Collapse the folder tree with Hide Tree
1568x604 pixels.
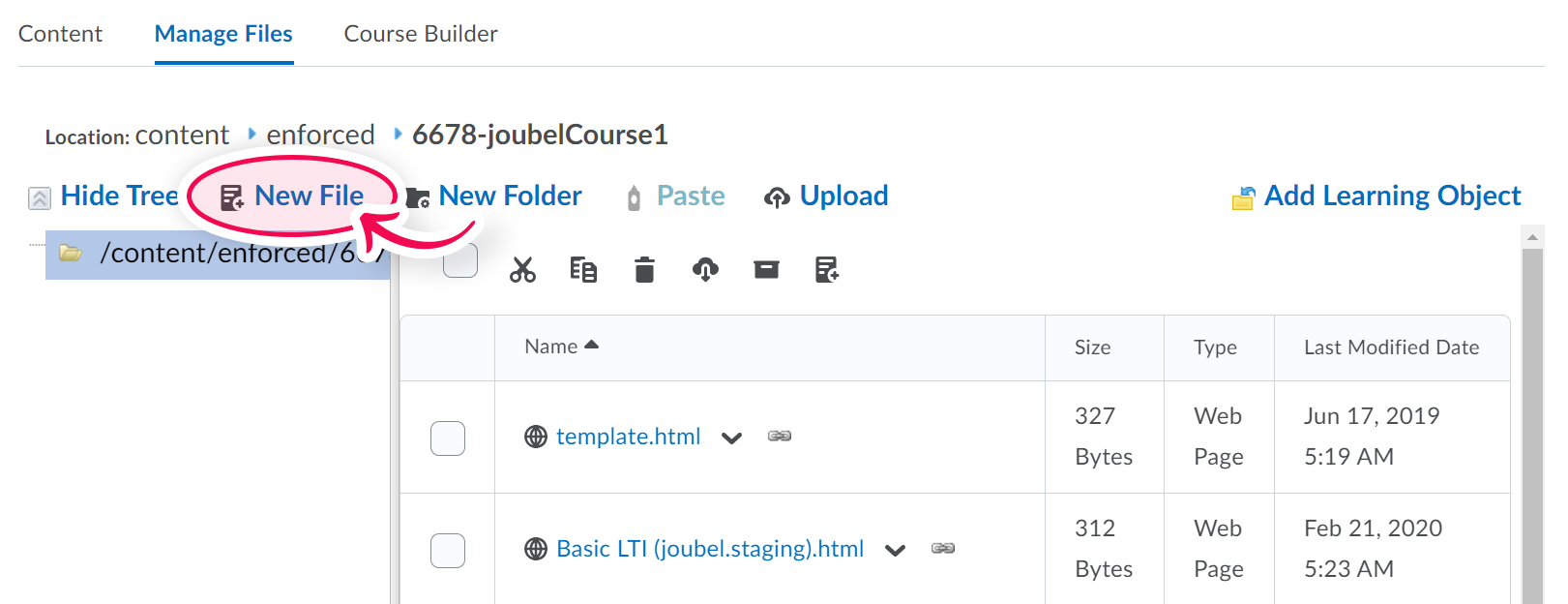pyautogui.click(x=104, y=196)
